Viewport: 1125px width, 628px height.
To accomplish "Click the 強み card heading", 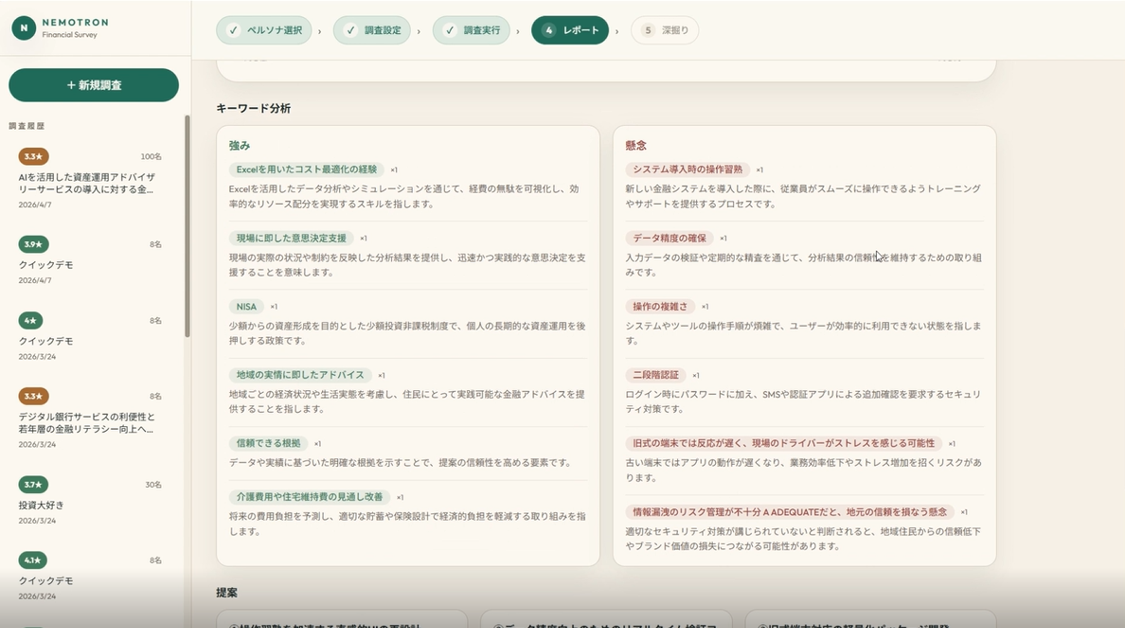I will click(240, 146).
